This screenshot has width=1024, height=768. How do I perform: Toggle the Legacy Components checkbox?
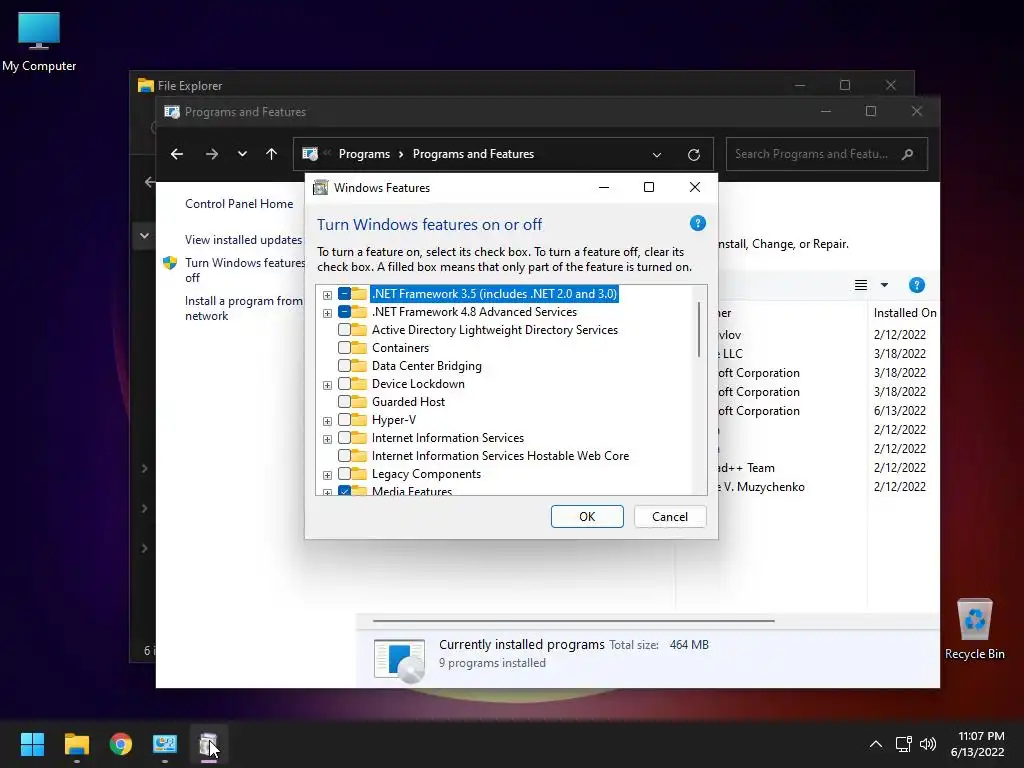pyautogui.click(x=344, y=474)
